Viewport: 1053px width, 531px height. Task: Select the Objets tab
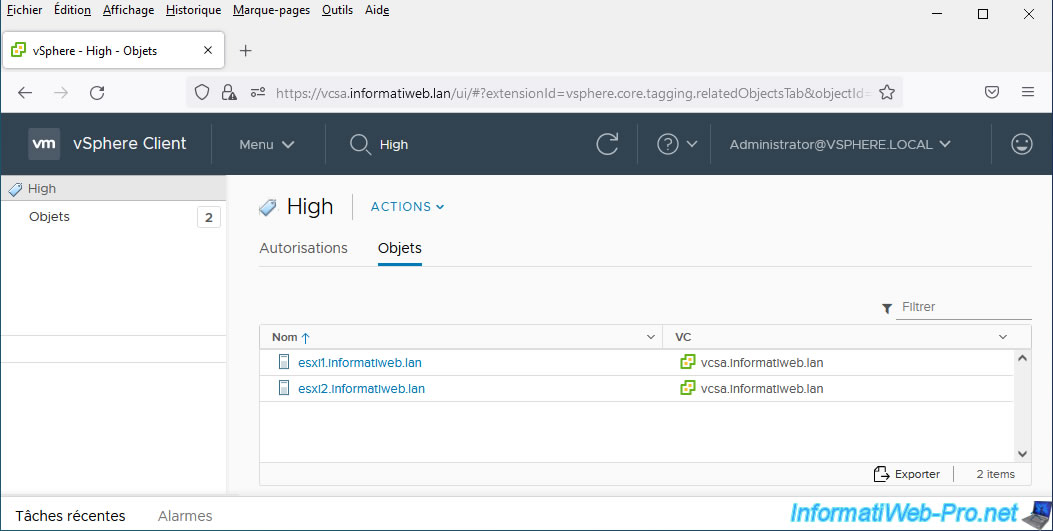[400, 248]
